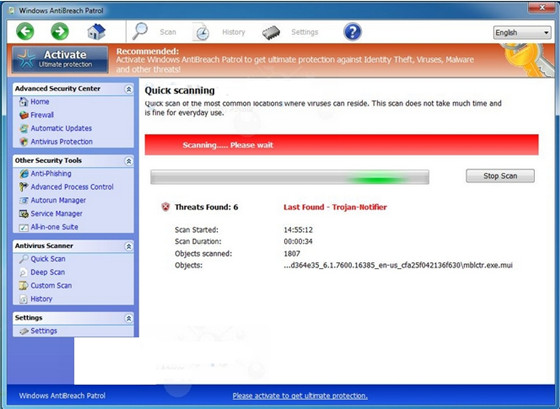Click the green forward arrow icon
The image size is (560, 409).
point(60,31)
